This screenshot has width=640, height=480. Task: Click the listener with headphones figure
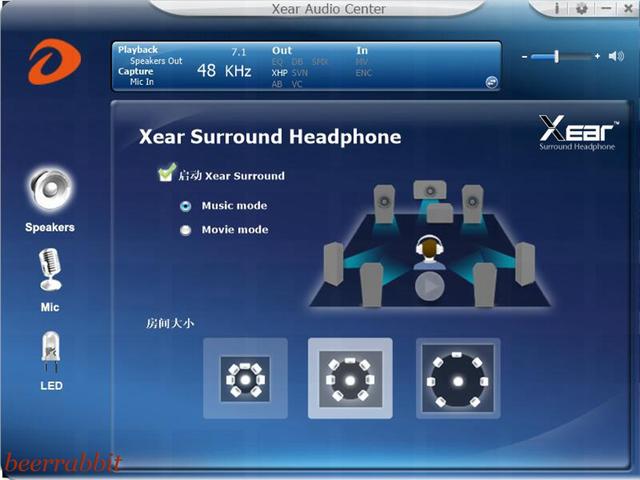click(429, 252)
